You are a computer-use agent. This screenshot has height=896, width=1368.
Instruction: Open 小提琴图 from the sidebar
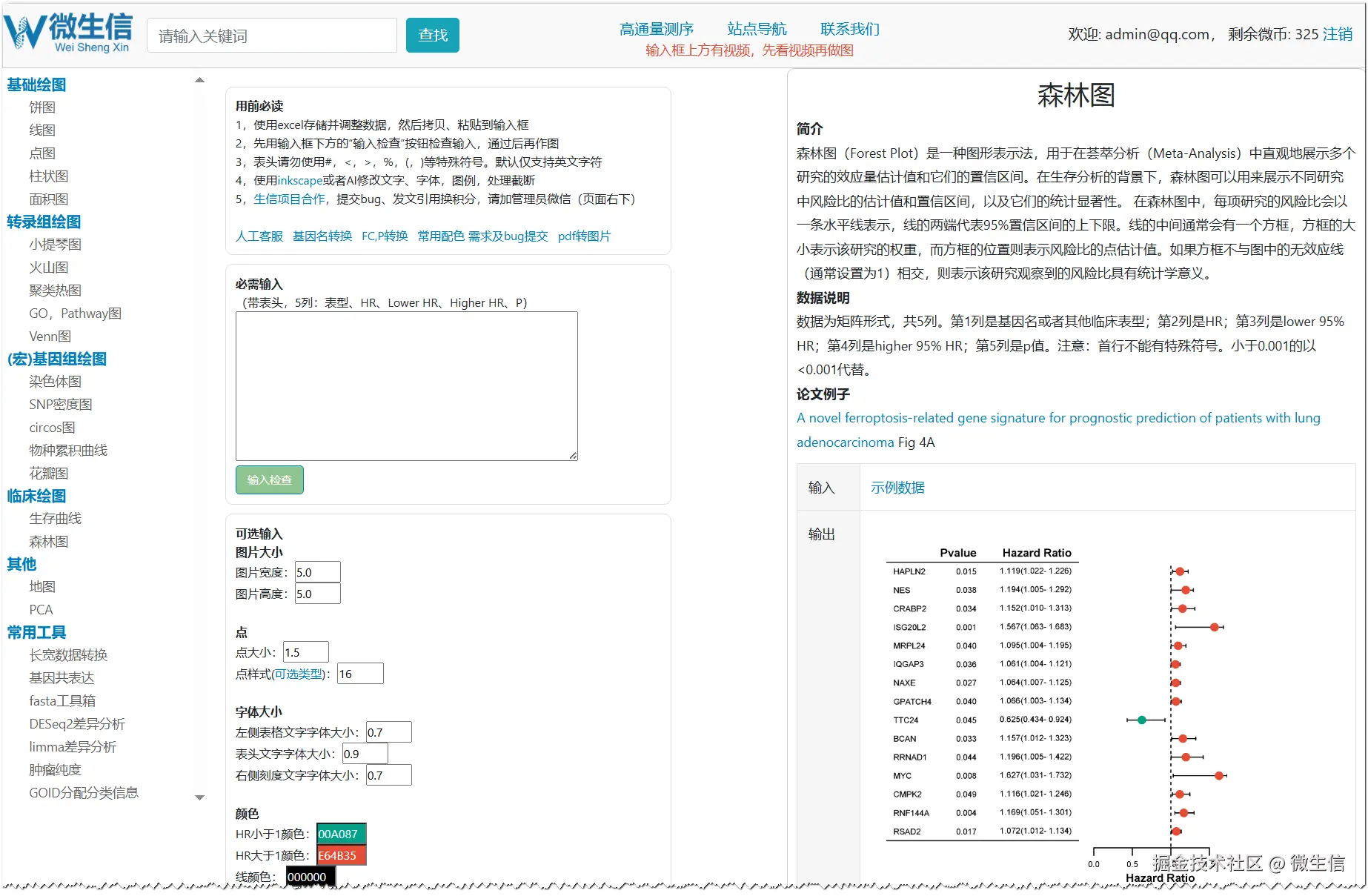[x=56, y=245]
